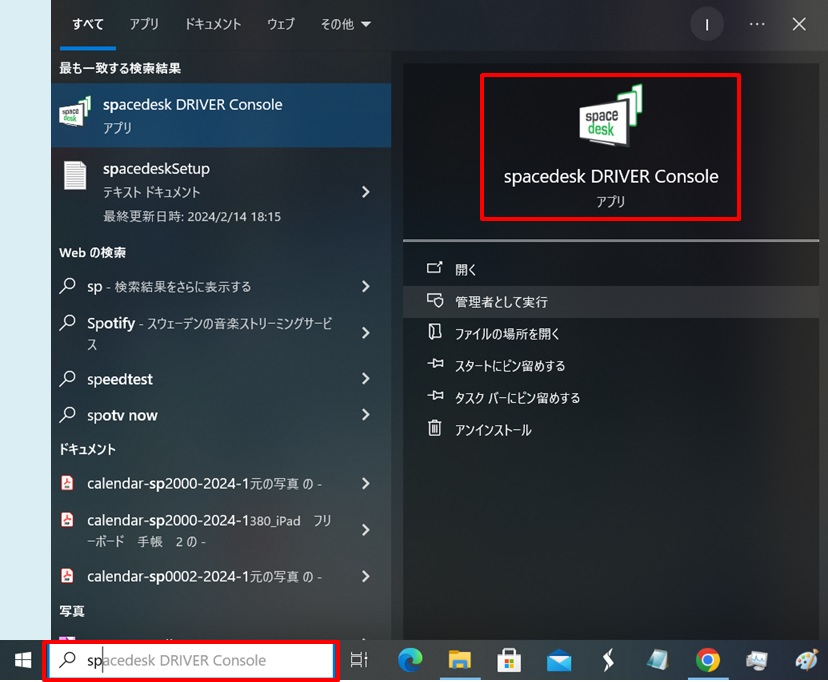Click the uninstall trash can icon
828x682 pixels.
[435, 427]
